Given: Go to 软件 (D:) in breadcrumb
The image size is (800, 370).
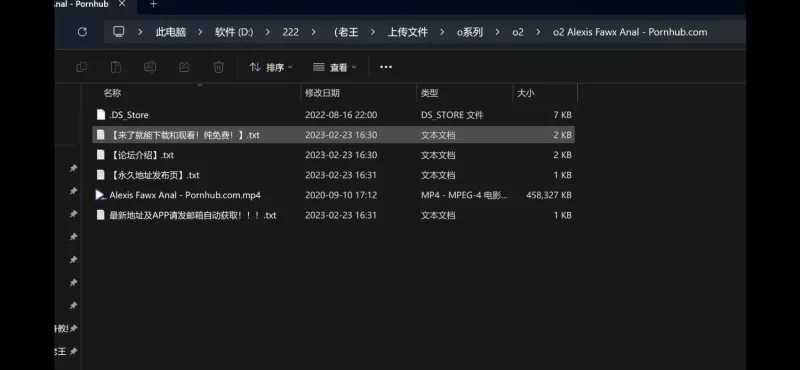Looking at the screenshot, I should click(x=234, y=32).
